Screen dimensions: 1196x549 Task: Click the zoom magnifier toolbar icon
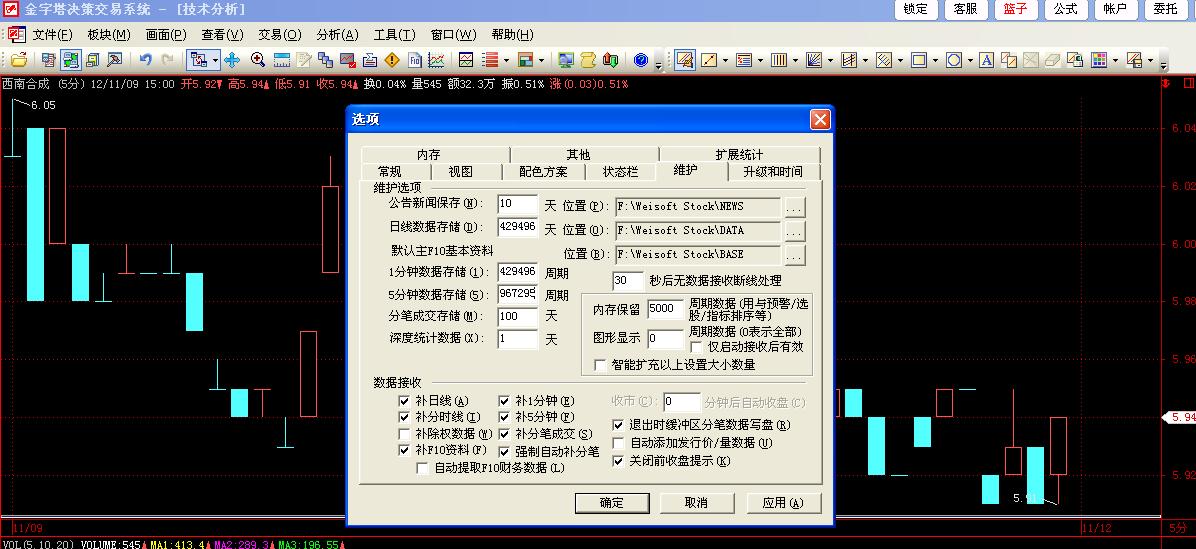point(258,60)
